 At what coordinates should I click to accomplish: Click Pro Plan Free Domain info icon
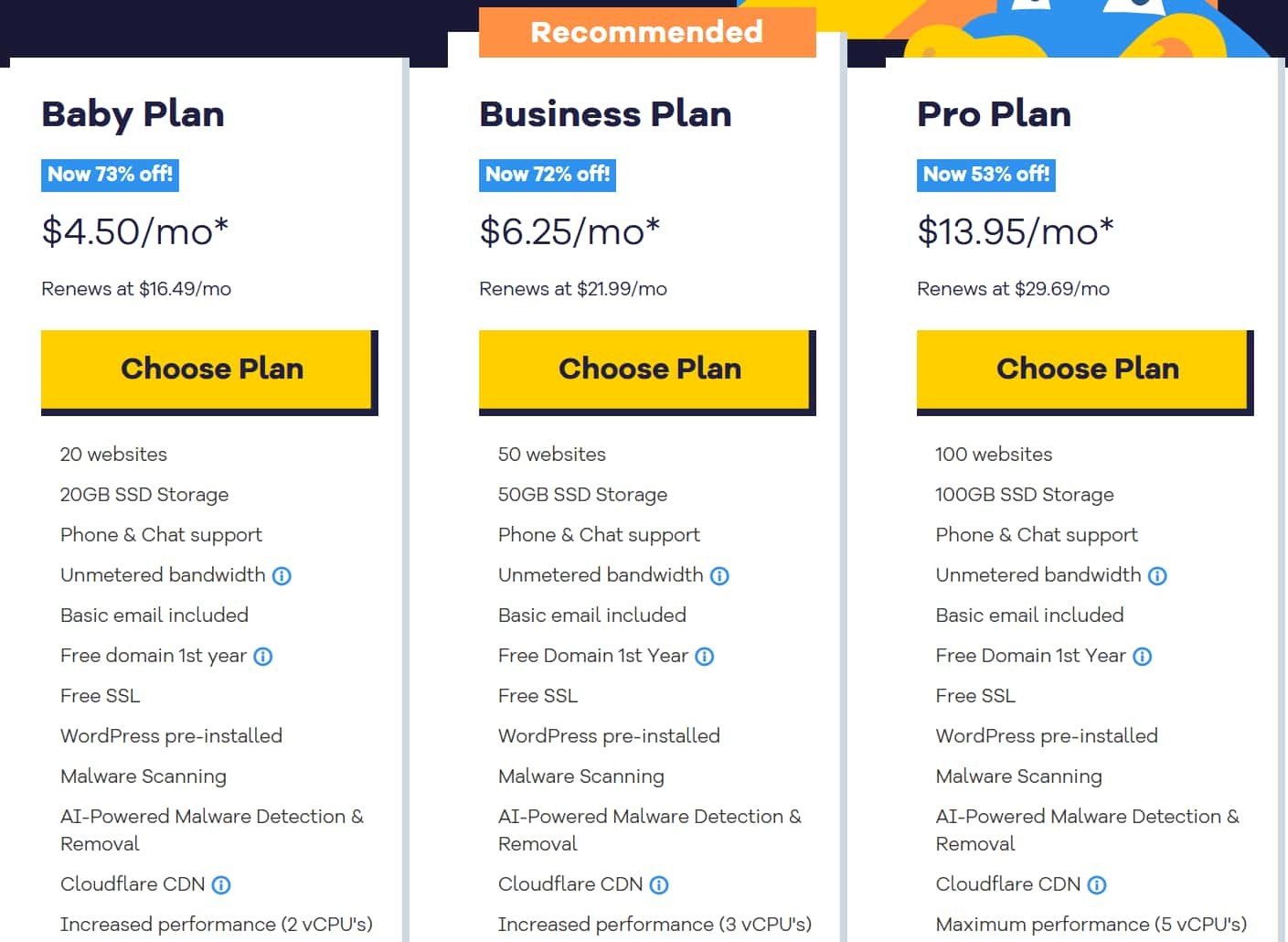point(1142,657)
